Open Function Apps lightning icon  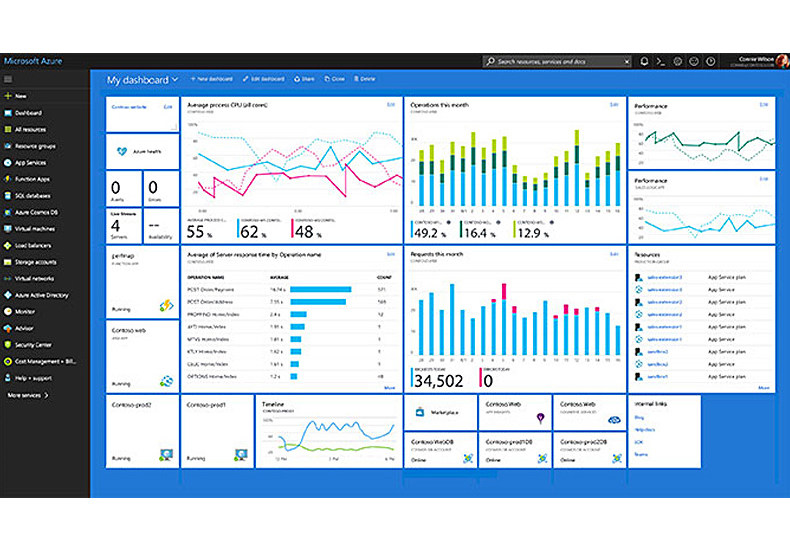tap(8, 179)
